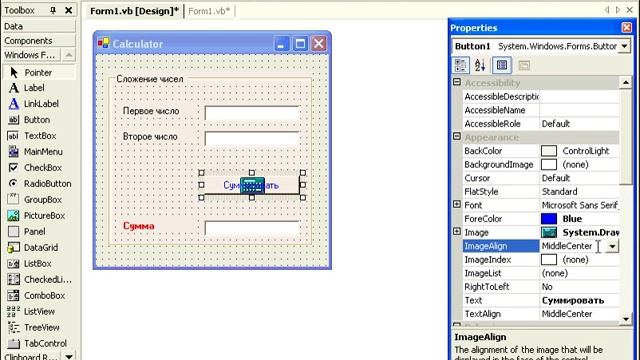Open the Data toolbox tab
The image size is (640, 360).
pyautogui.click(x=39, y=26)
